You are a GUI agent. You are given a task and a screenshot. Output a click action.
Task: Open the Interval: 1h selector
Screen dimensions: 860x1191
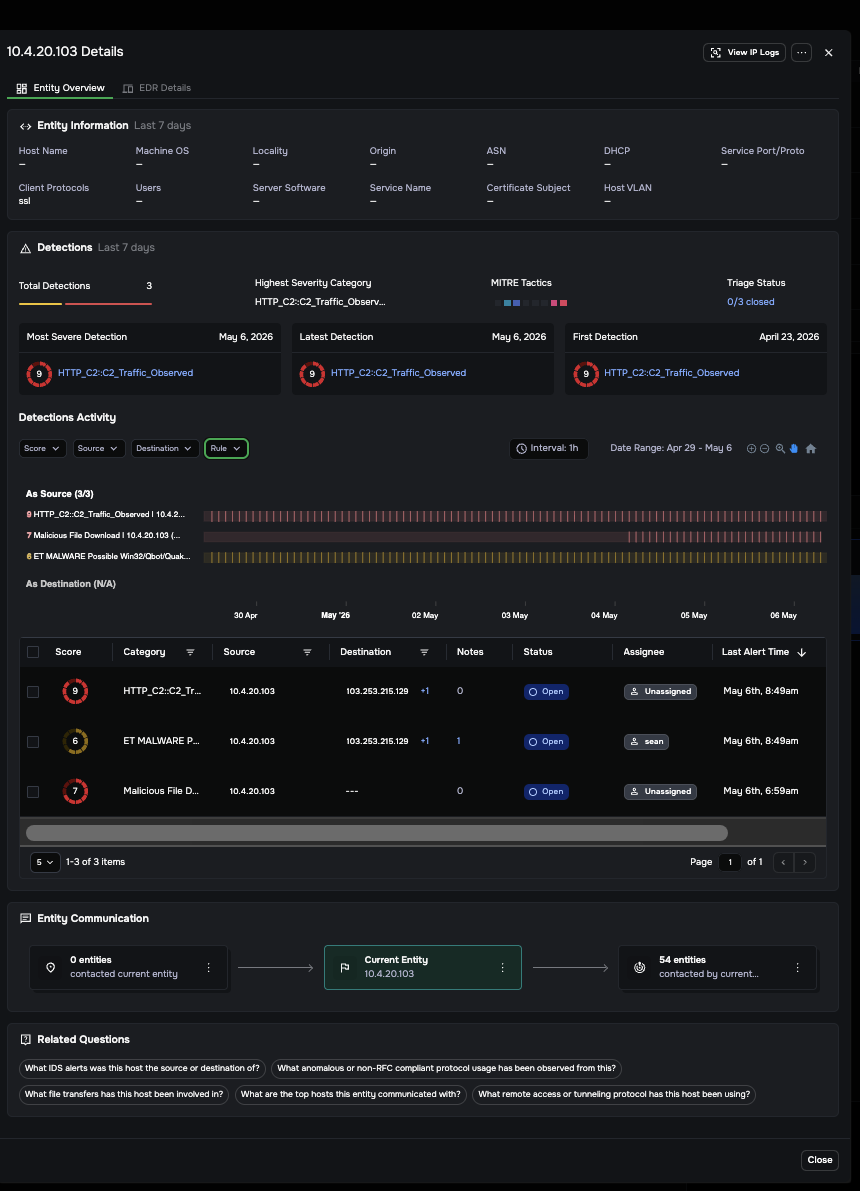click(549, 449)
